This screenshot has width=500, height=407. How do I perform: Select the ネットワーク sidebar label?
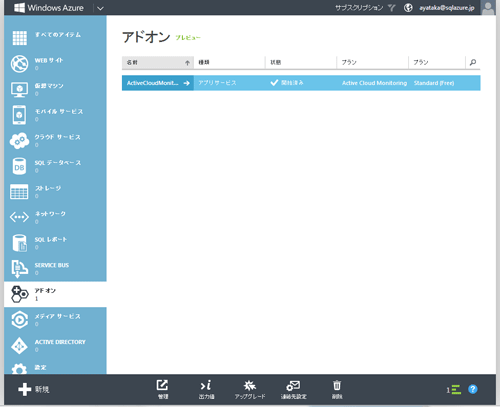tap(50, 214)
